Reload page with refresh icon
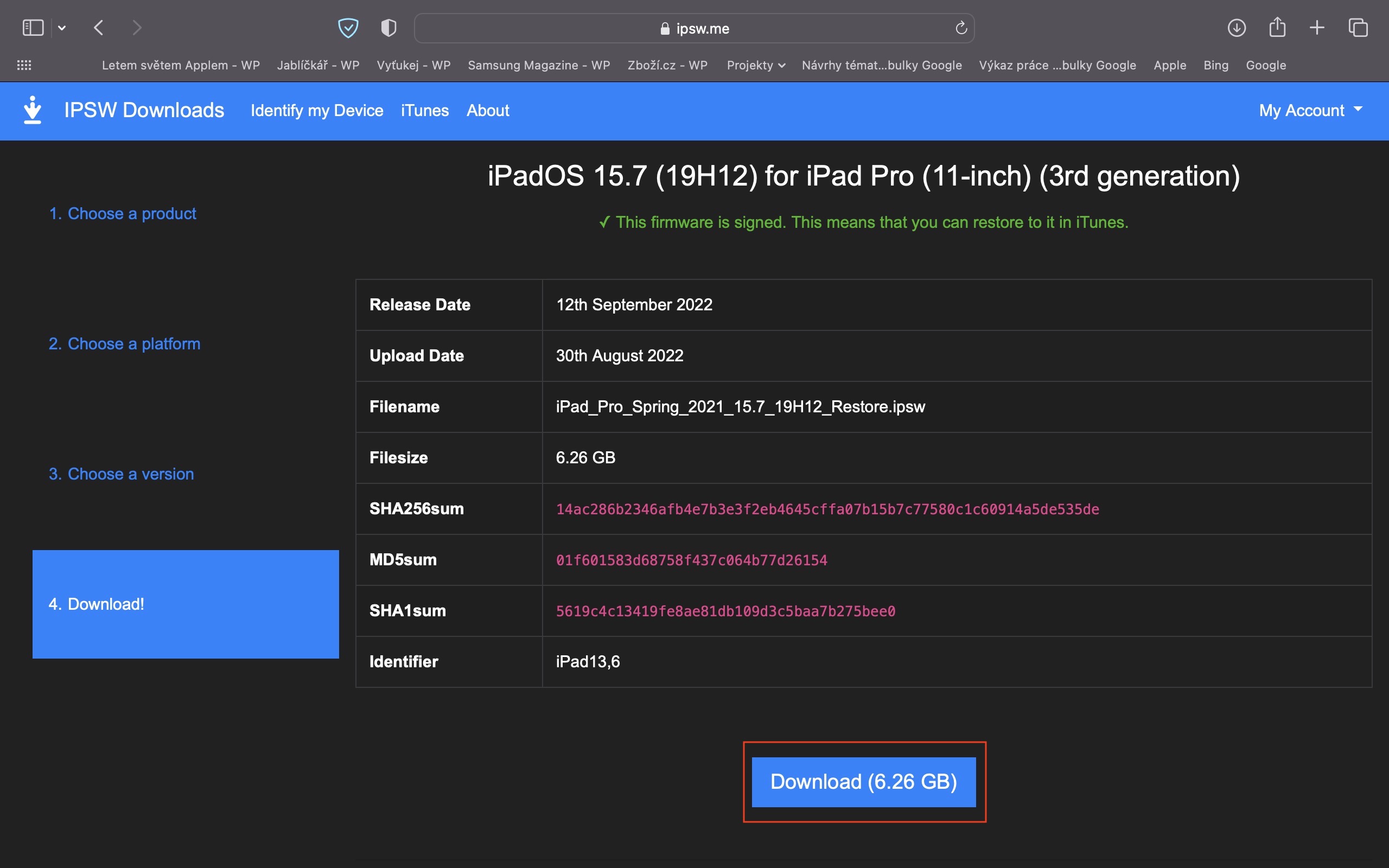The height and width of the screenshot is (868, 1389). [x=961, y=28]
